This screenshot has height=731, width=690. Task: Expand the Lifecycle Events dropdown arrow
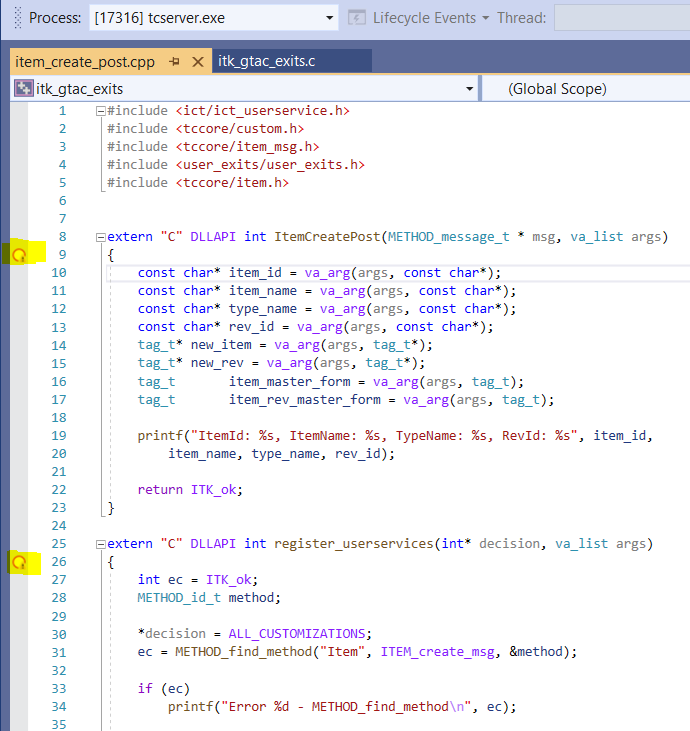(485, 18)
